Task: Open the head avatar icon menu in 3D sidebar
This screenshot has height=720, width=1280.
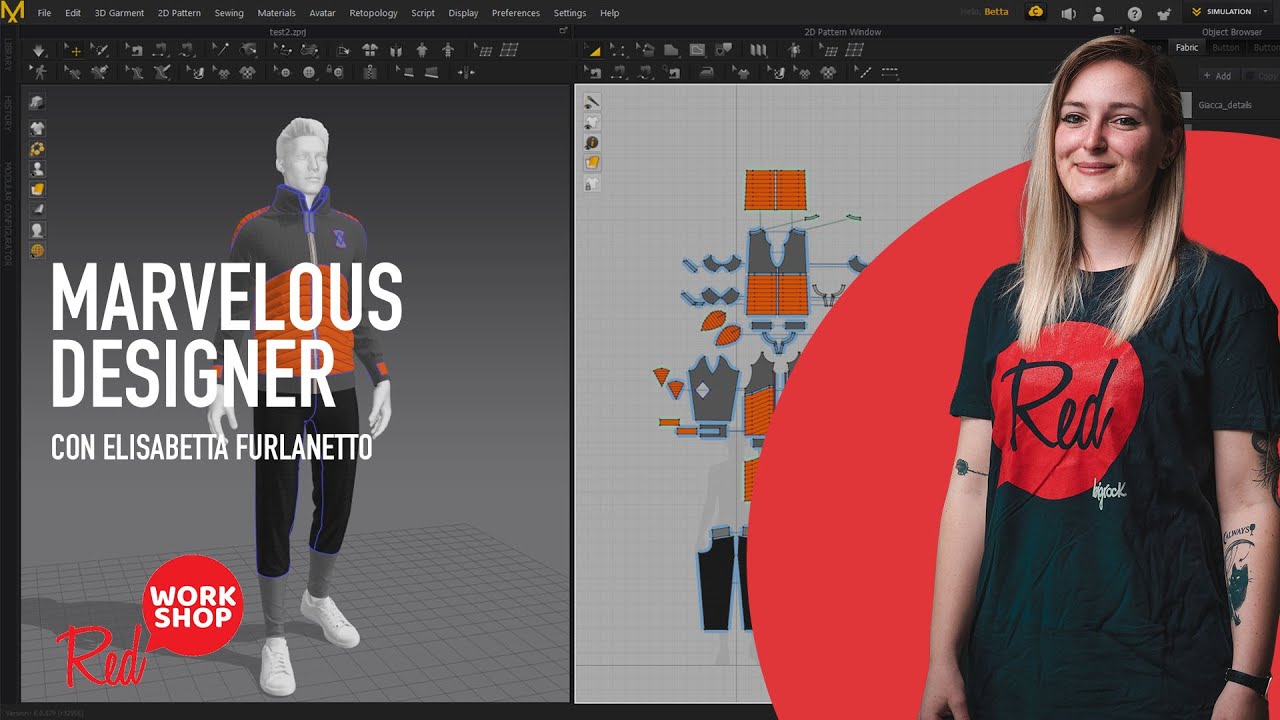Action: pyautogui.click(x=37, y=229)
